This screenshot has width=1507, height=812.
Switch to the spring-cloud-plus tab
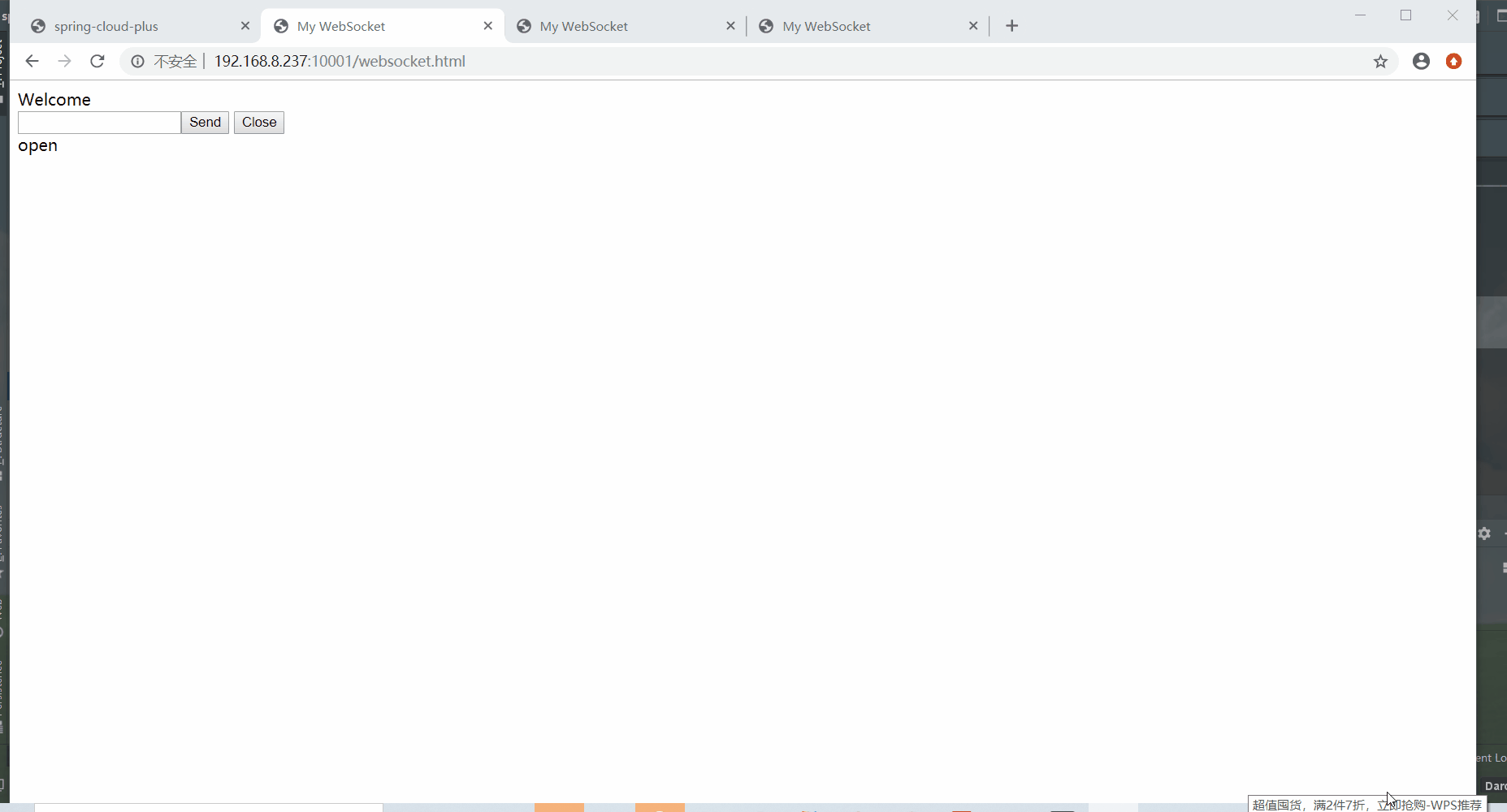coord(138,26)
